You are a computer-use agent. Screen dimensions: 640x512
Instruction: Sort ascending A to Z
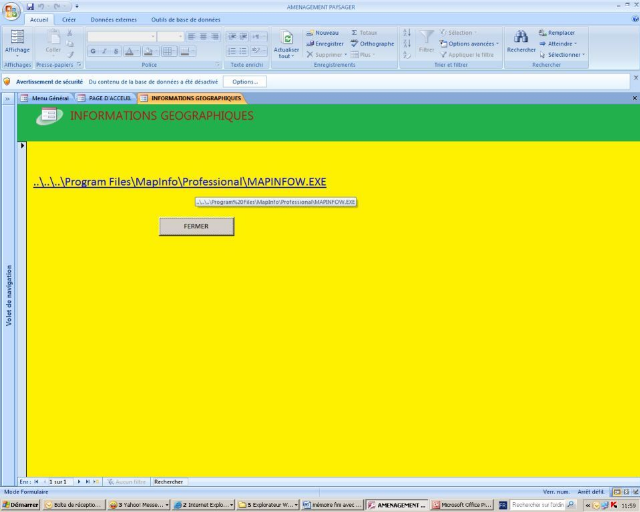point(407,33)
